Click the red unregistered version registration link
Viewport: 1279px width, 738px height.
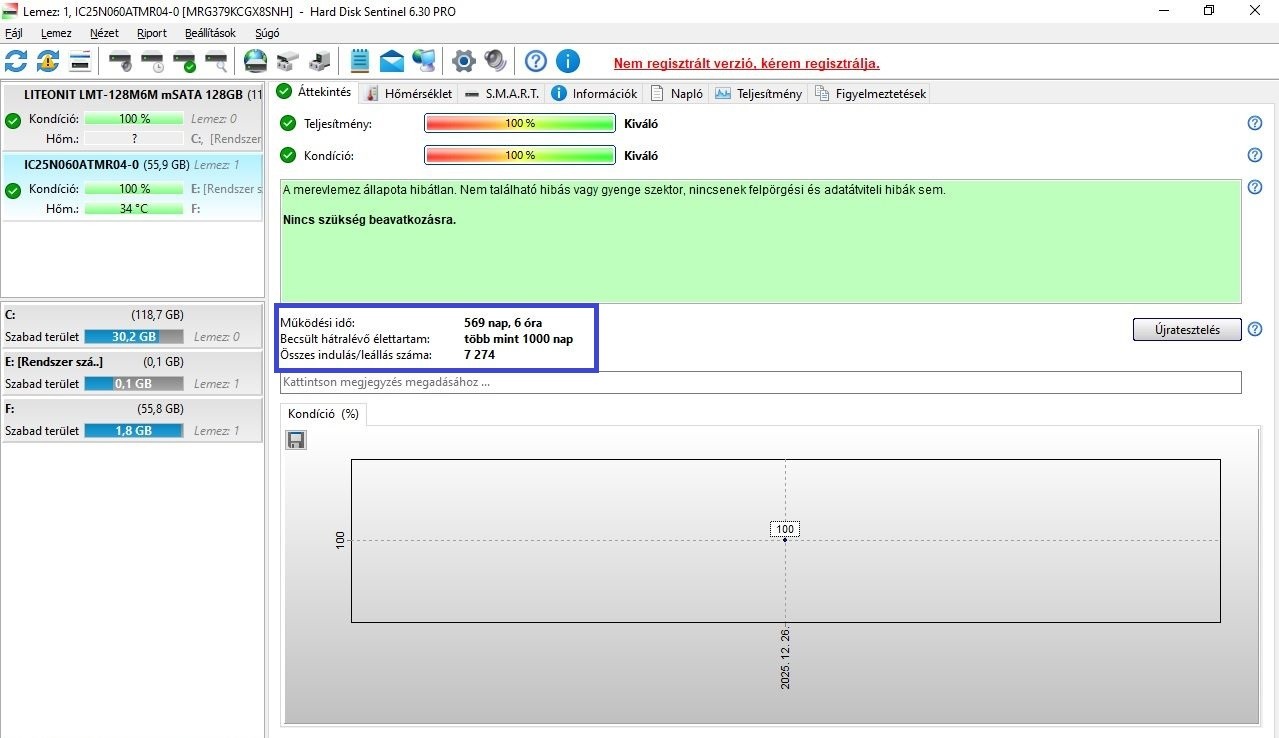click(x=746, y=63)
